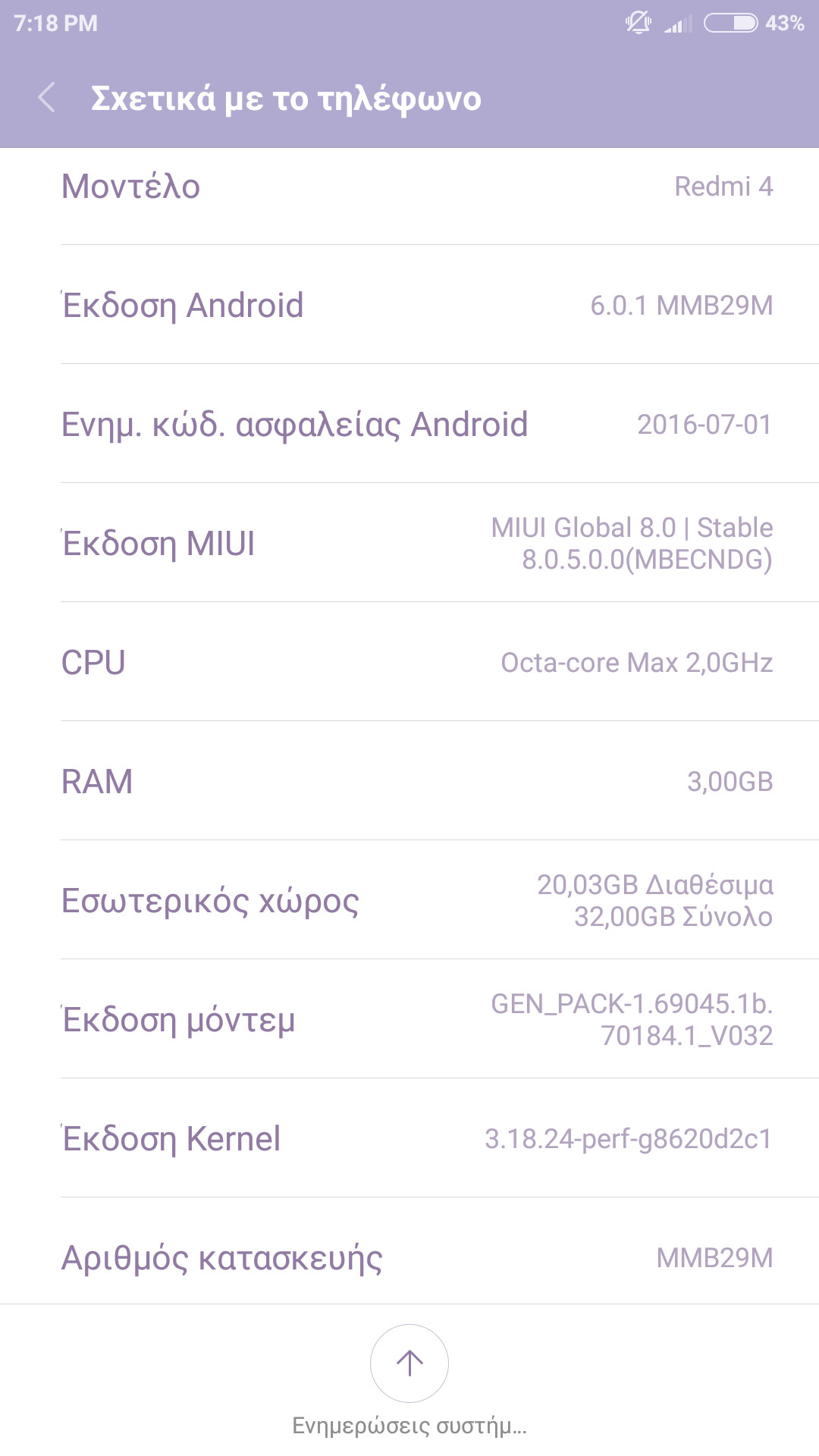Tap the Αριθμός κατασκευής row
The width and height of the screenshot is (819, 1456).
[x=409, y=1258]
